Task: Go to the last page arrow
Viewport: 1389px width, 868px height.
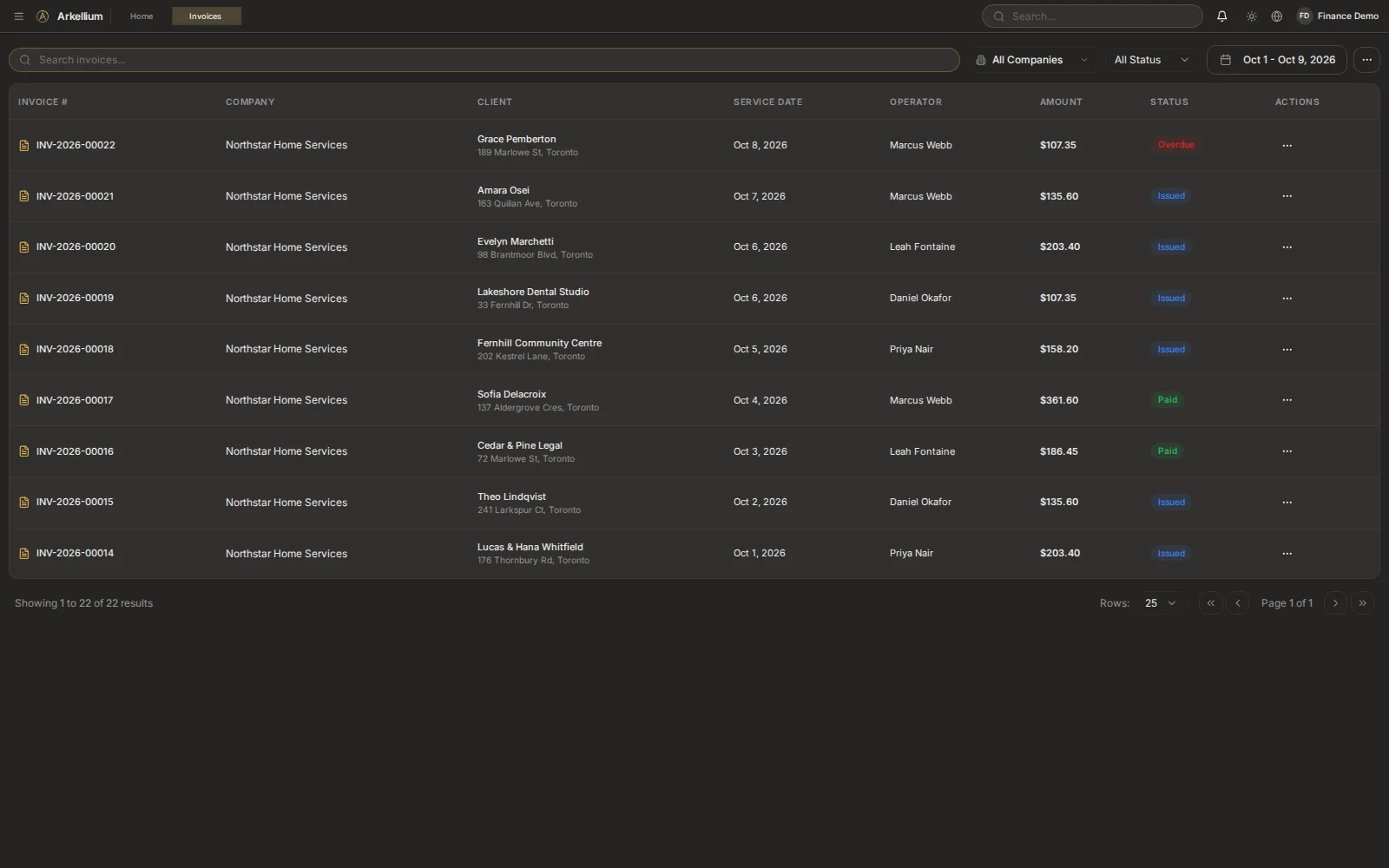Action: (x=1362, y=603)
